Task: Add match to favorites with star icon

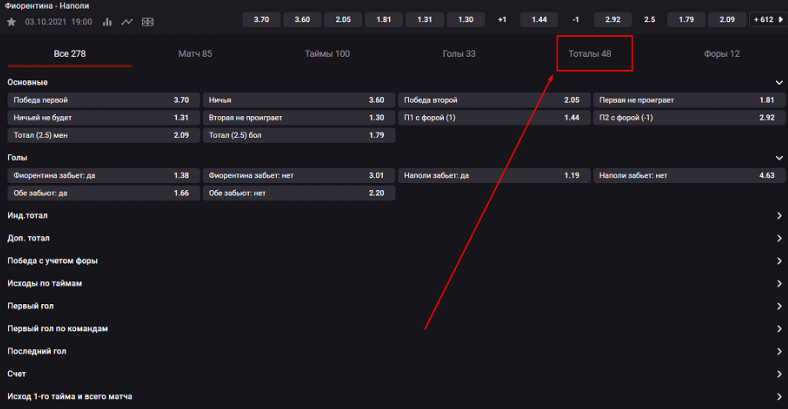Action: [11, 21]
